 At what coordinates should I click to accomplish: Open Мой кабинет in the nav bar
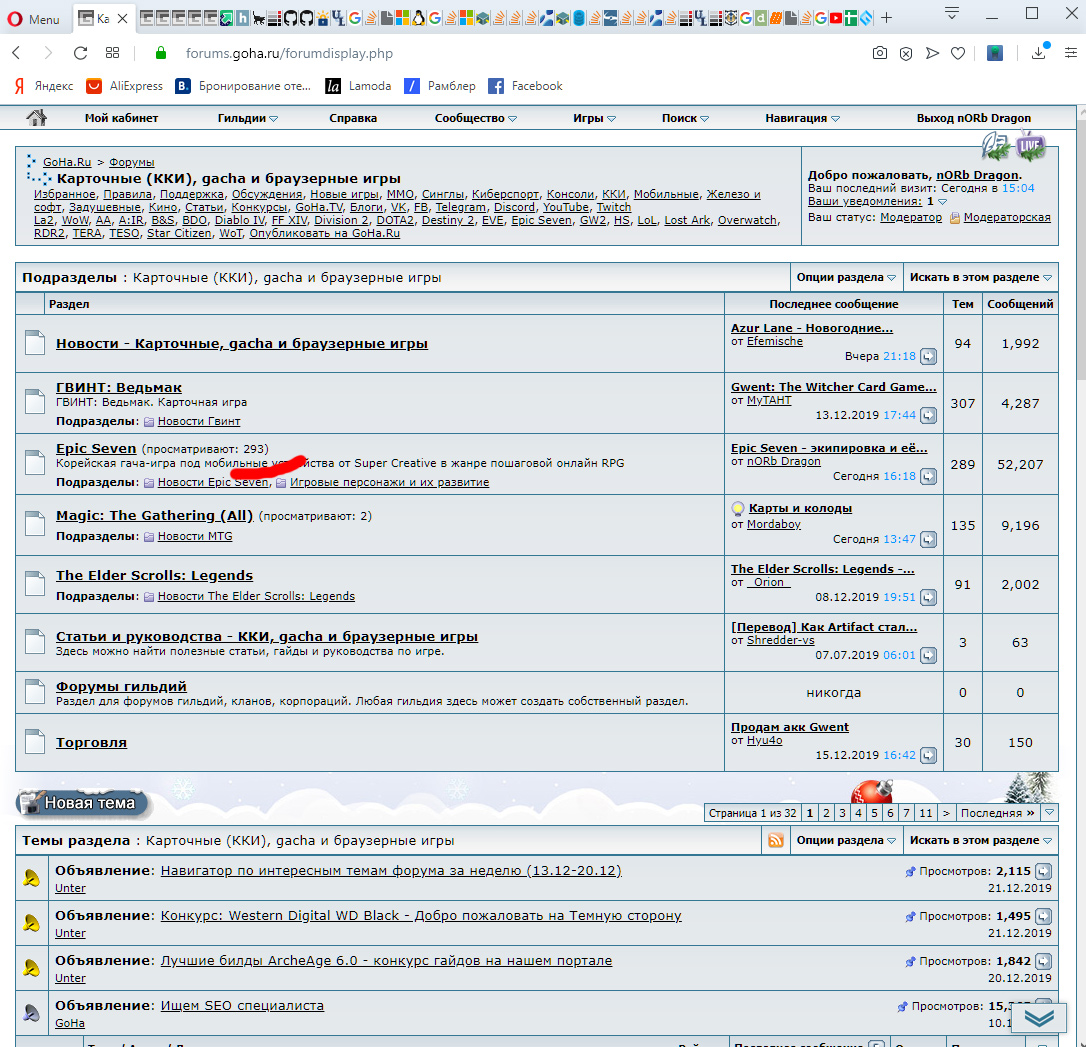coord(121,118)
